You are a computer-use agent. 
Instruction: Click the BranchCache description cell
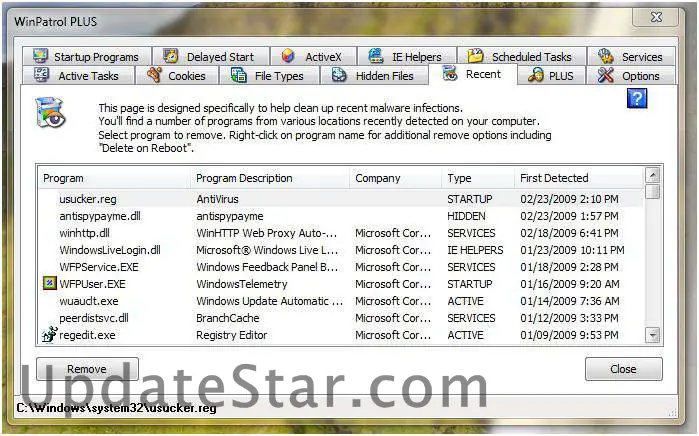point(227,318)
